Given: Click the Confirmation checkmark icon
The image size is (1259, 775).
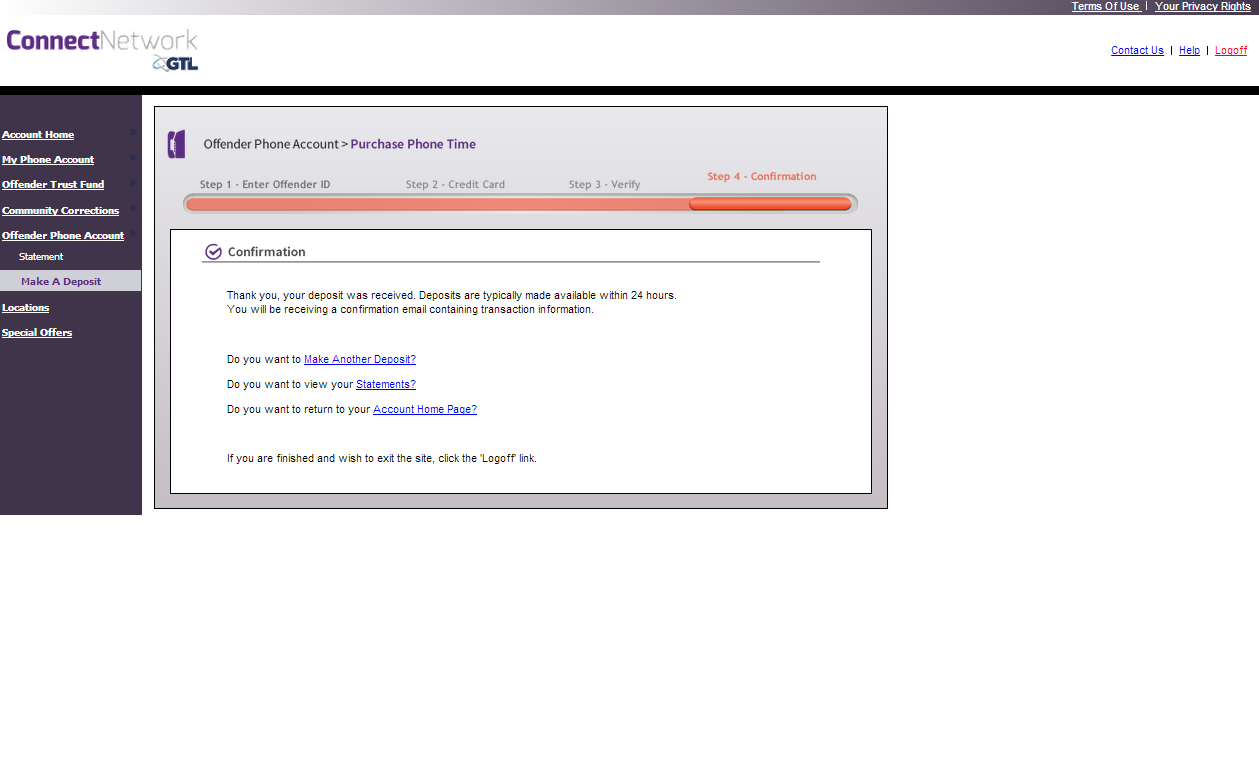Looking at the screenshot, I should (213, 252).
